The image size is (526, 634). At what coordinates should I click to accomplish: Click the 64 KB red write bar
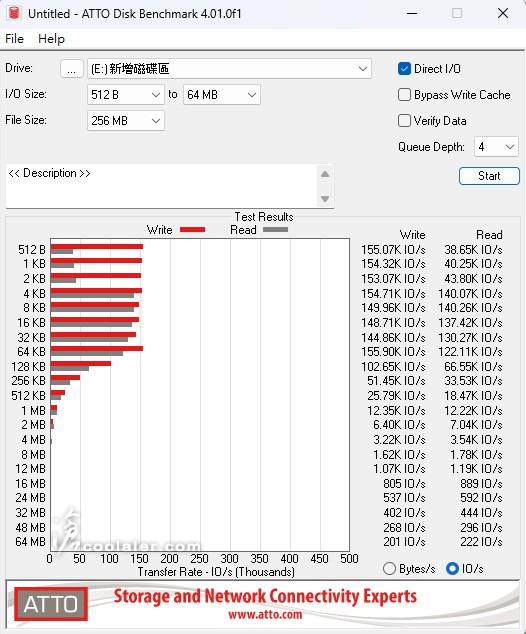[97, 349]
